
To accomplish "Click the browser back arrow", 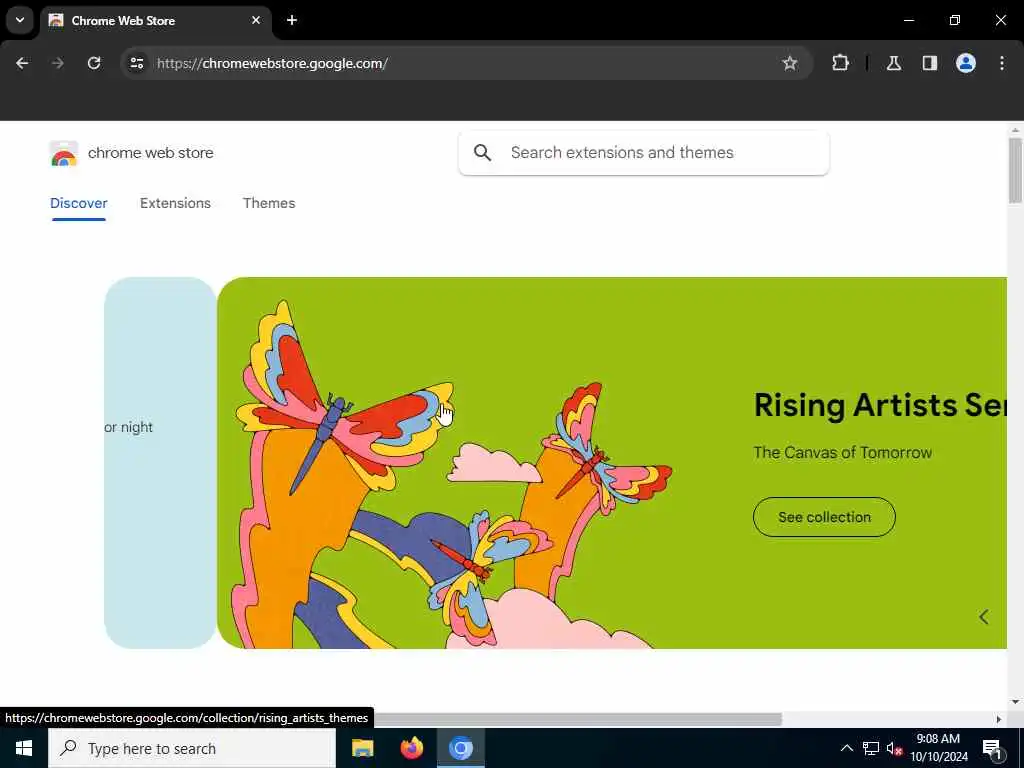I will pyautogui.click(x=22, y=63).
